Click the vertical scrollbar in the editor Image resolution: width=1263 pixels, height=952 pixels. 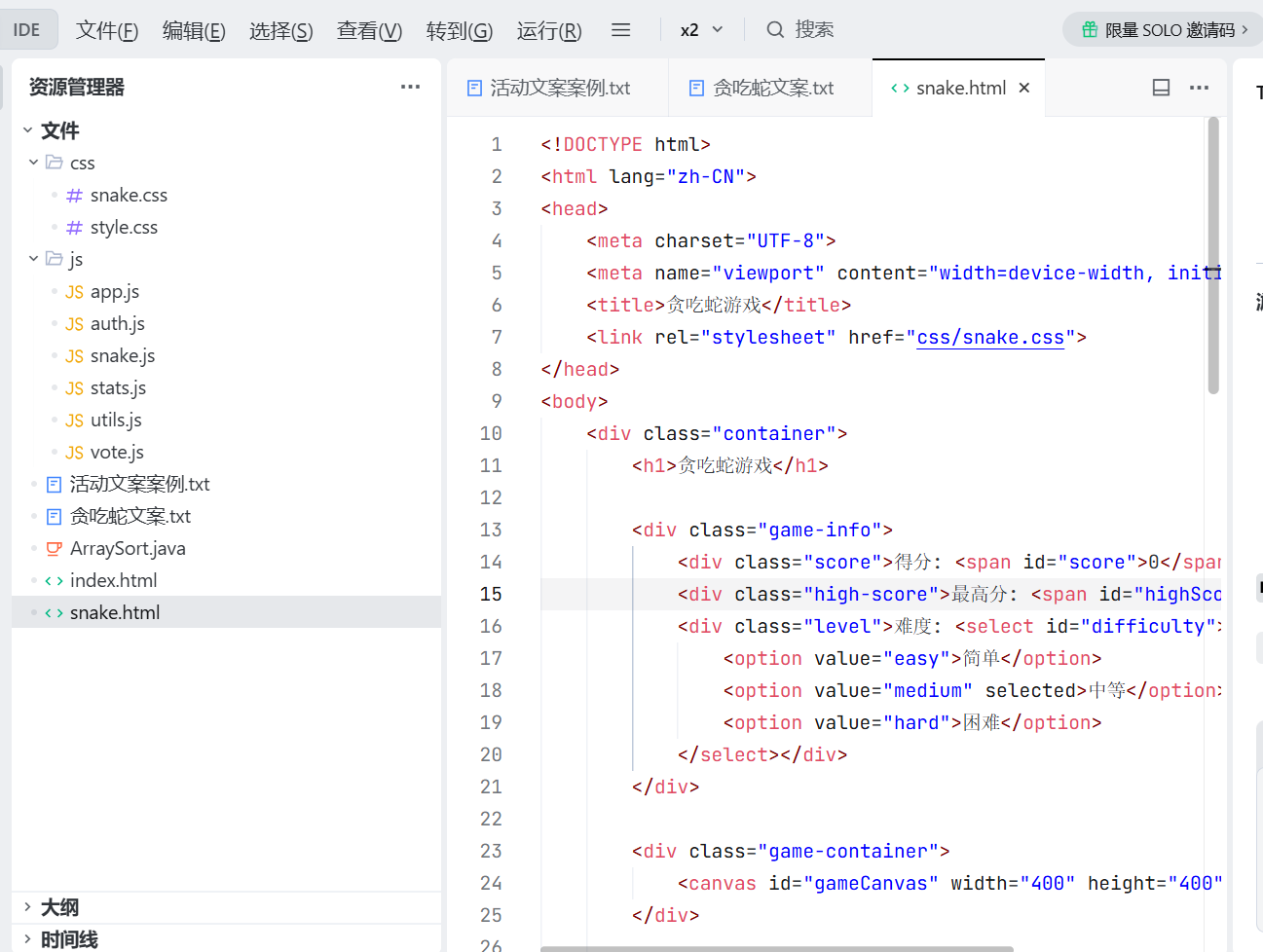coord(1213,255)
